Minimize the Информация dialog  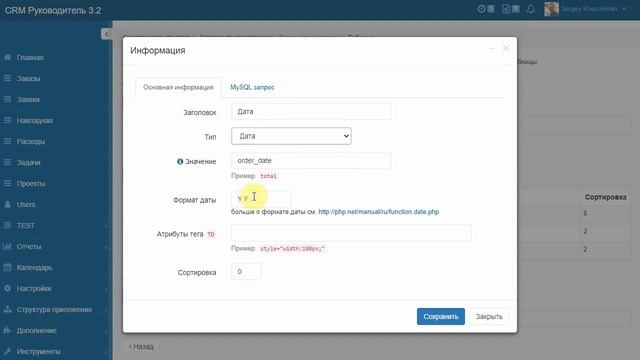491,49
